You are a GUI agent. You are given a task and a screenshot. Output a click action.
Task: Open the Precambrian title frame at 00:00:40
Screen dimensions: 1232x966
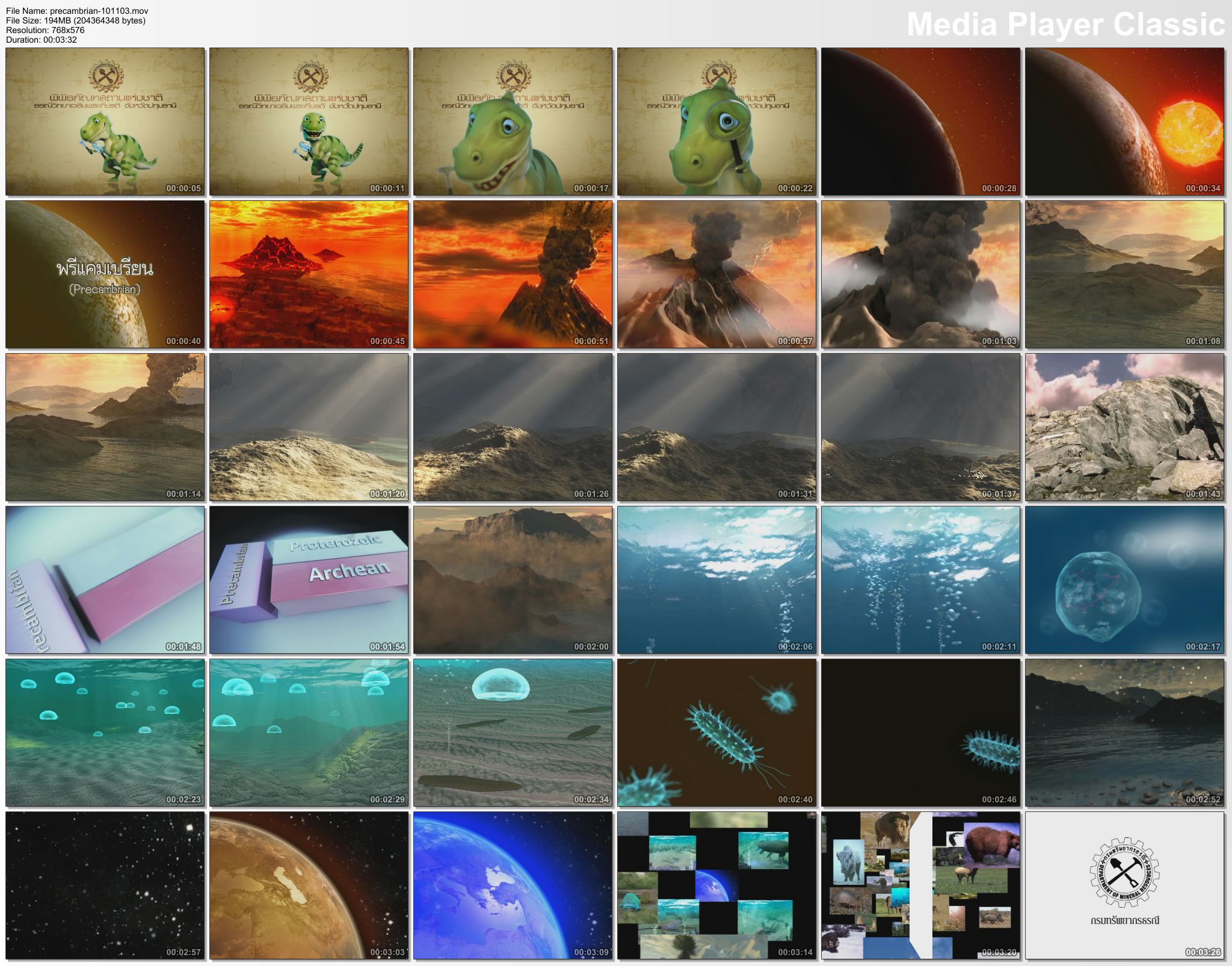click(105, 274)
